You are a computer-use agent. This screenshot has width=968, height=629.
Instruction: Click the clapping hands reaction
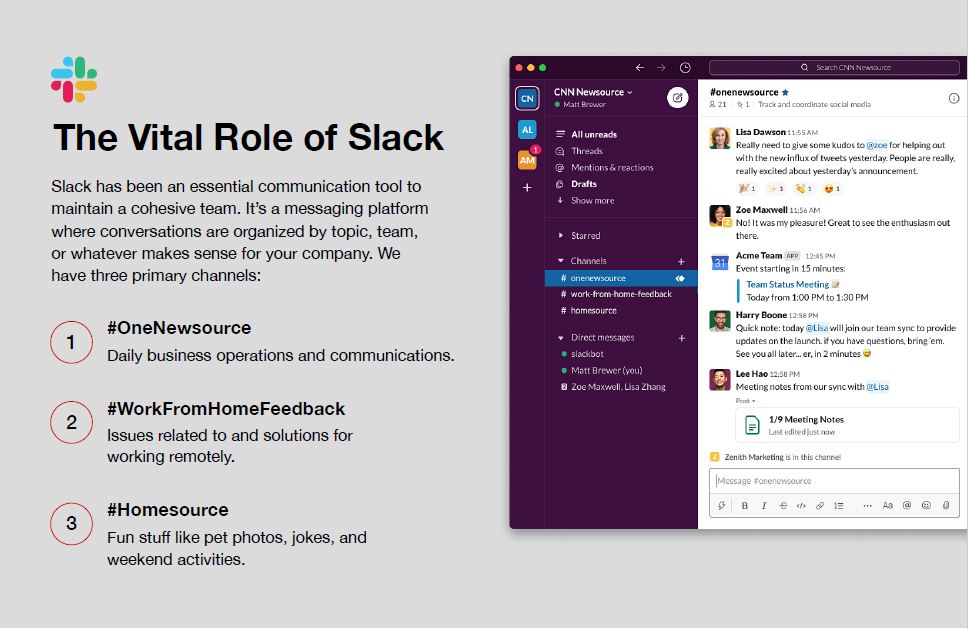pos(803,189)
